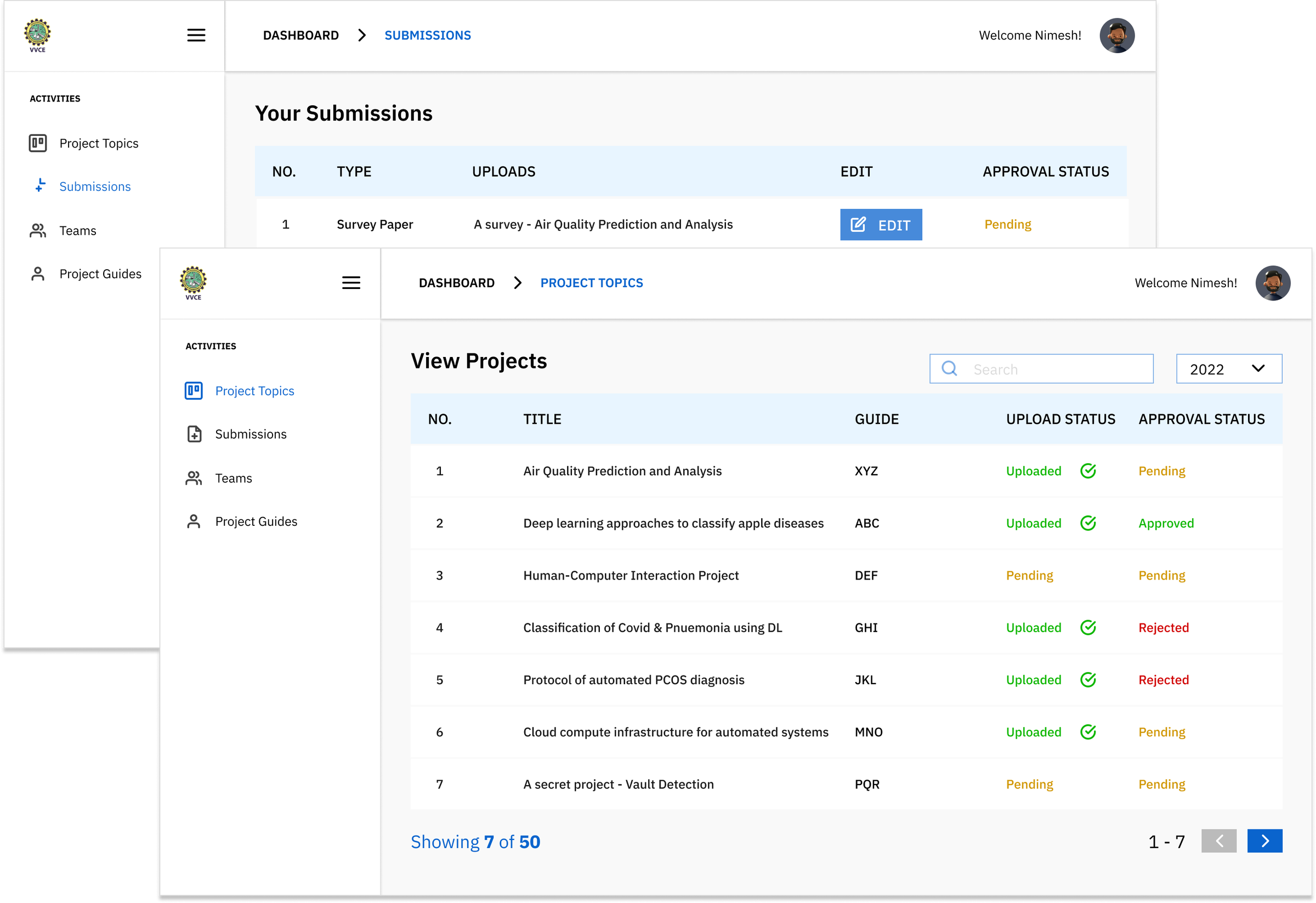The image size is (1316, 903).
Task: Click the VVCE logo in front window
Action: (193, 282)
